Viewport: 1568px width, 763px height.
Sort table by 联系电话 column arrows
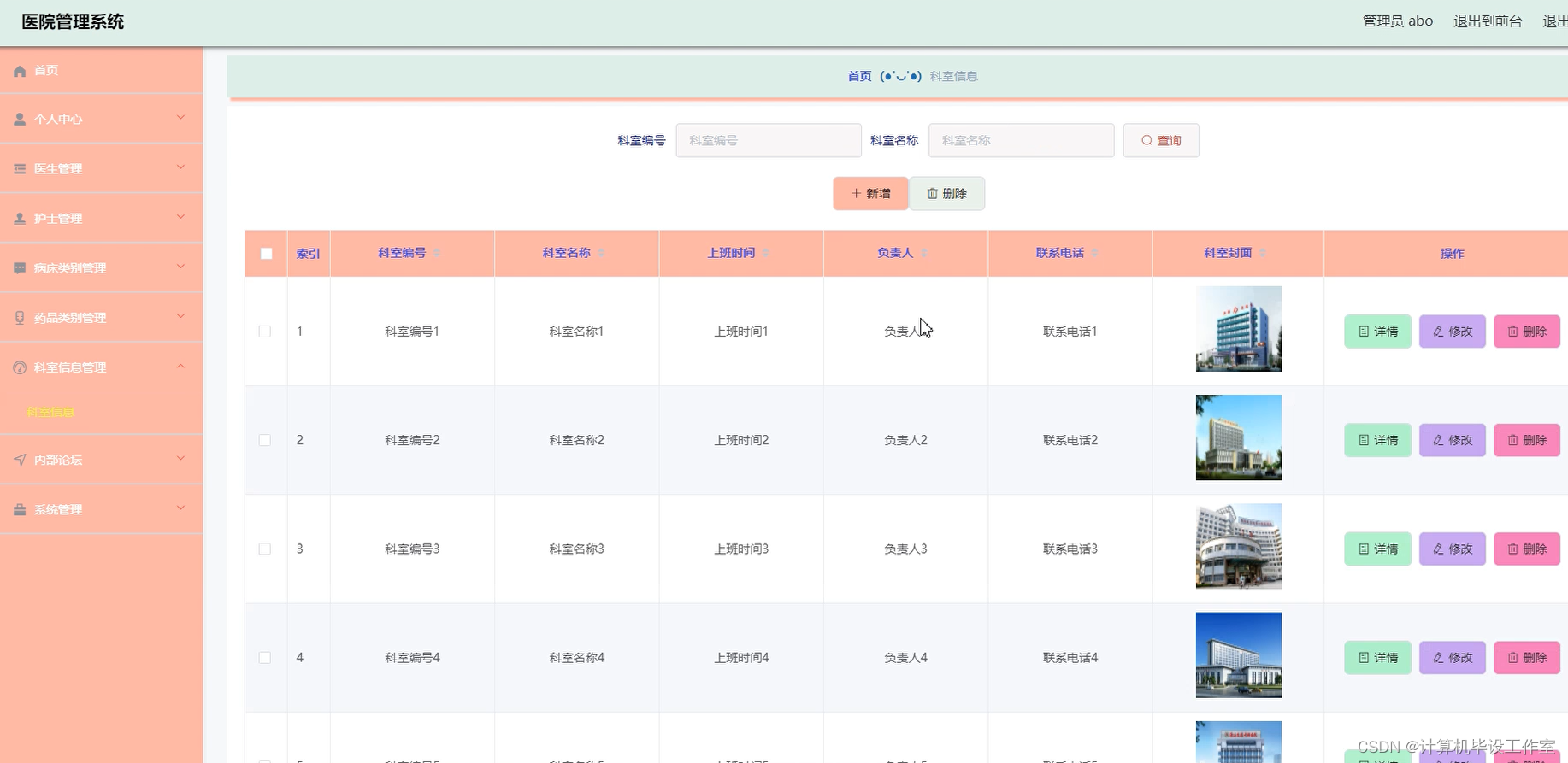[x=1094, y=253]
